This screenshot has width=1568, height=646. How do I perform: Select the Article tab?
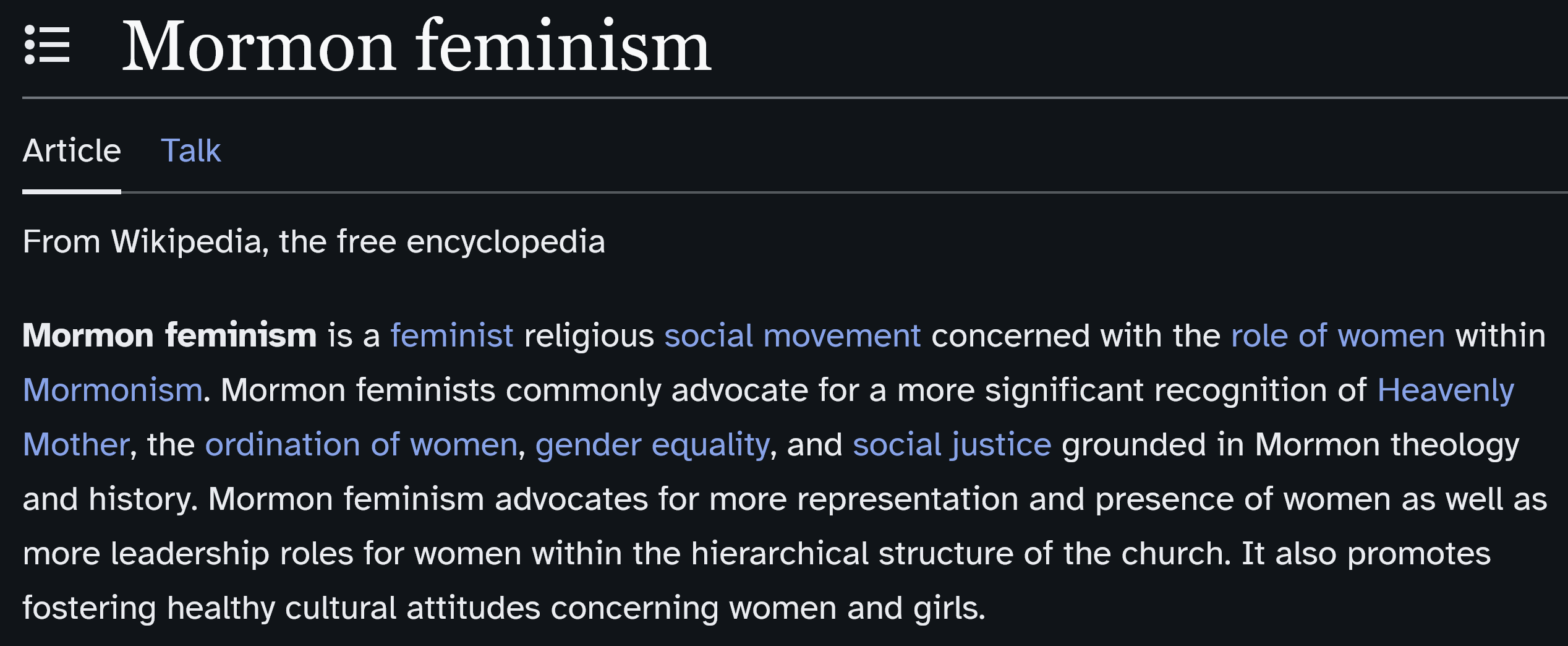point(72,150)
